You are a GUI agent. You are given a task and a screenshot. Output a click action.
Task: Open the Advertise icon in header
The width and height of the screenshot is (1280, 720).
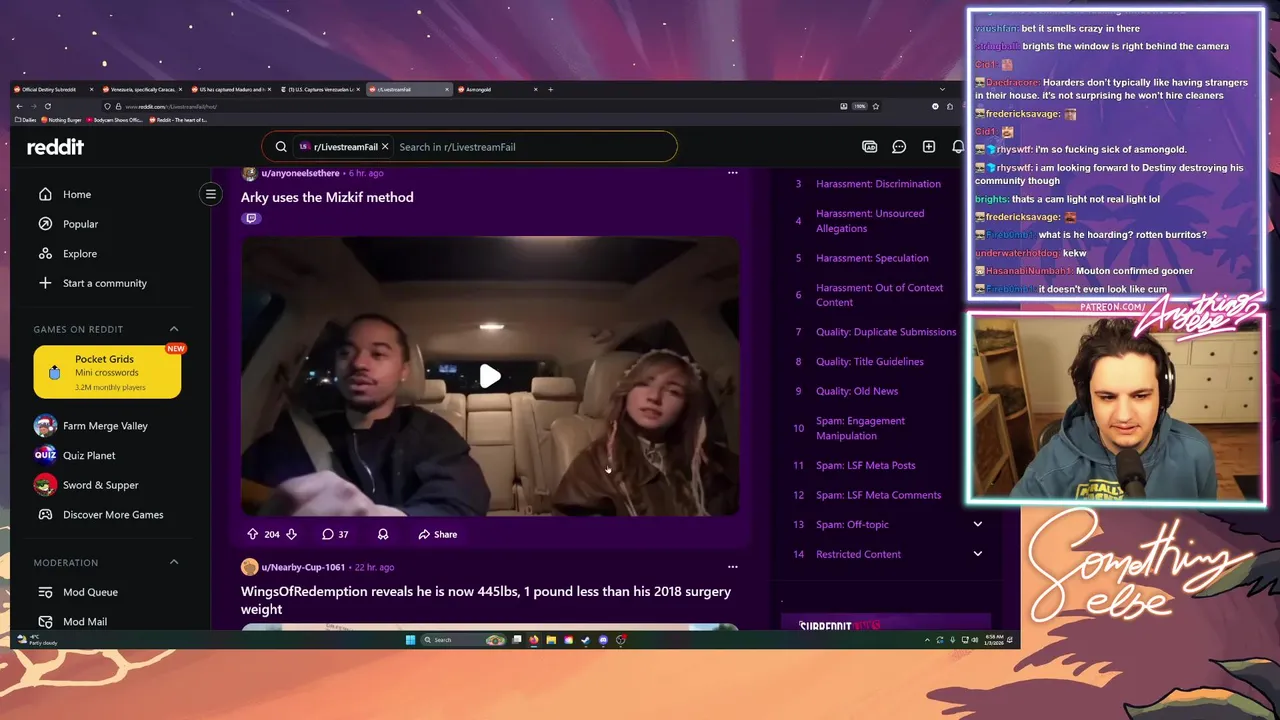click(x=869, y=147)
